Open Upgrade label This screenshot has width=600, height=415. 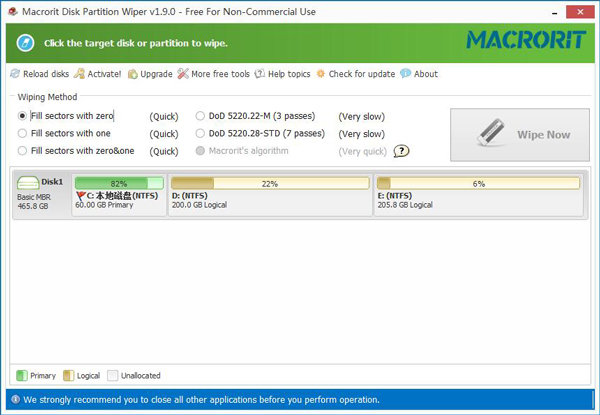coord(156,74)
